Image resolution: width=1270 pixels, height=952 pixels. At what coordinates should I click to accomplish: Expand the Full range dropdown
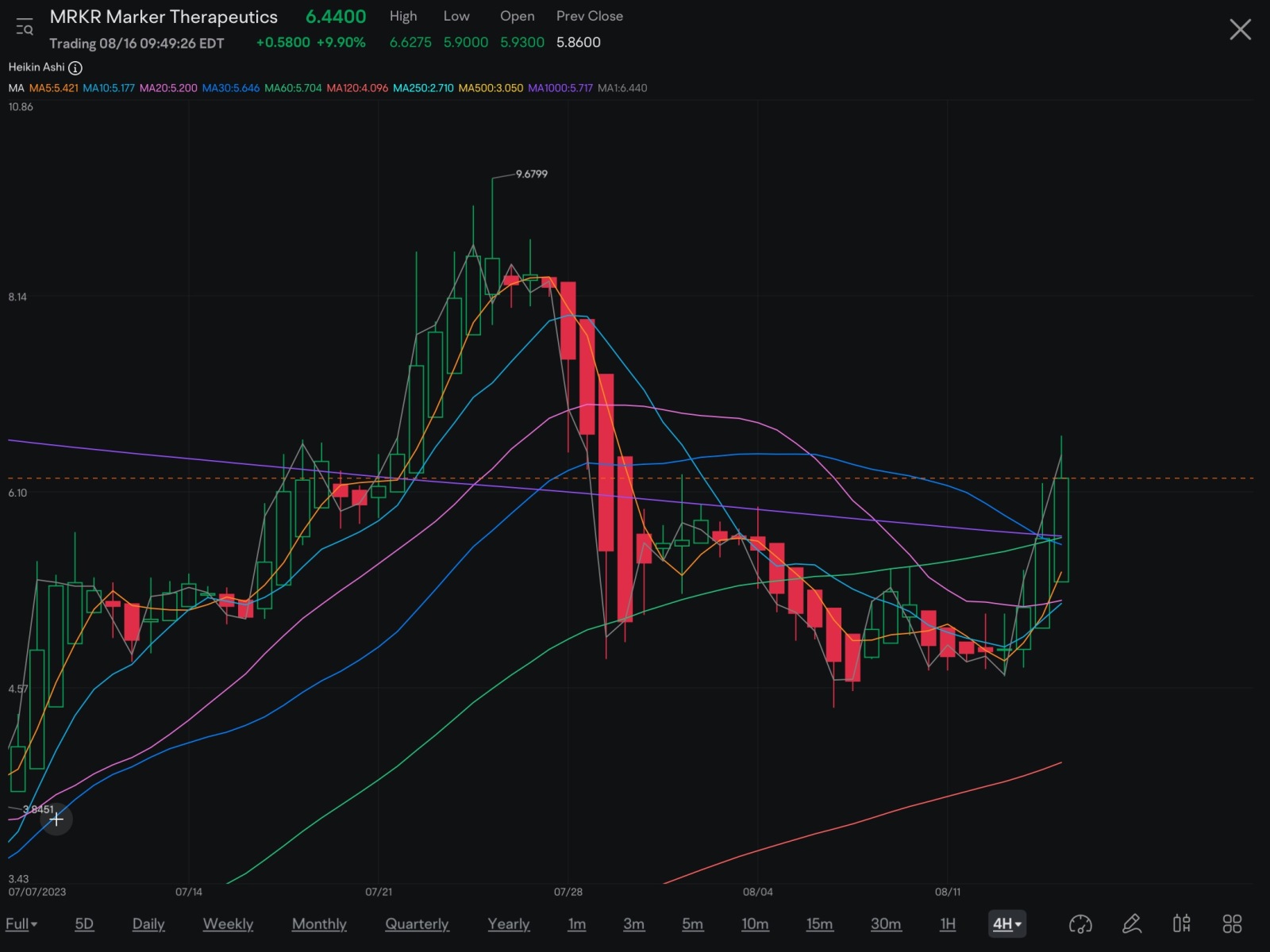click(x=21, y=923)
